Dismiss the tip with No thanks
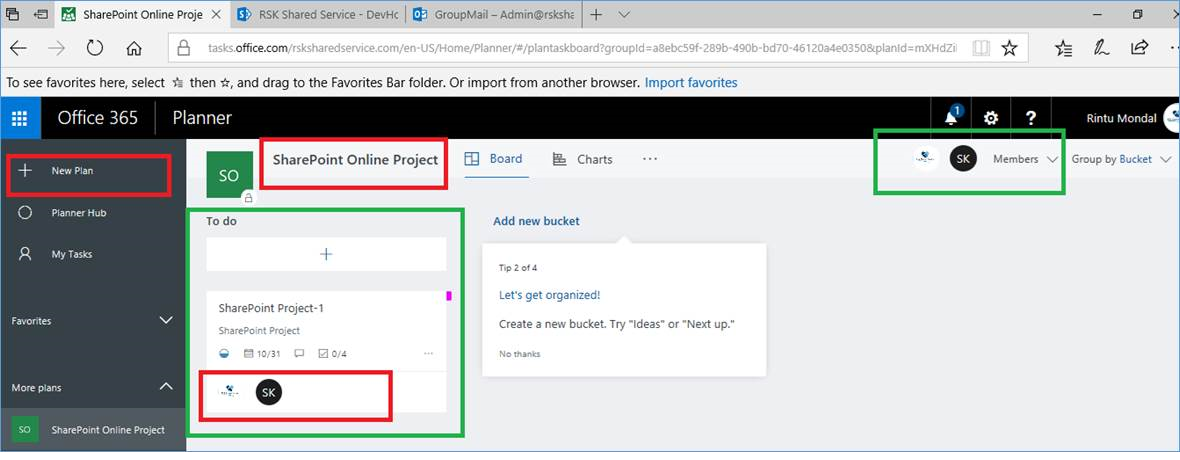Image resolution: width=1180 pixels, height=460 pixels. (519, 353)
